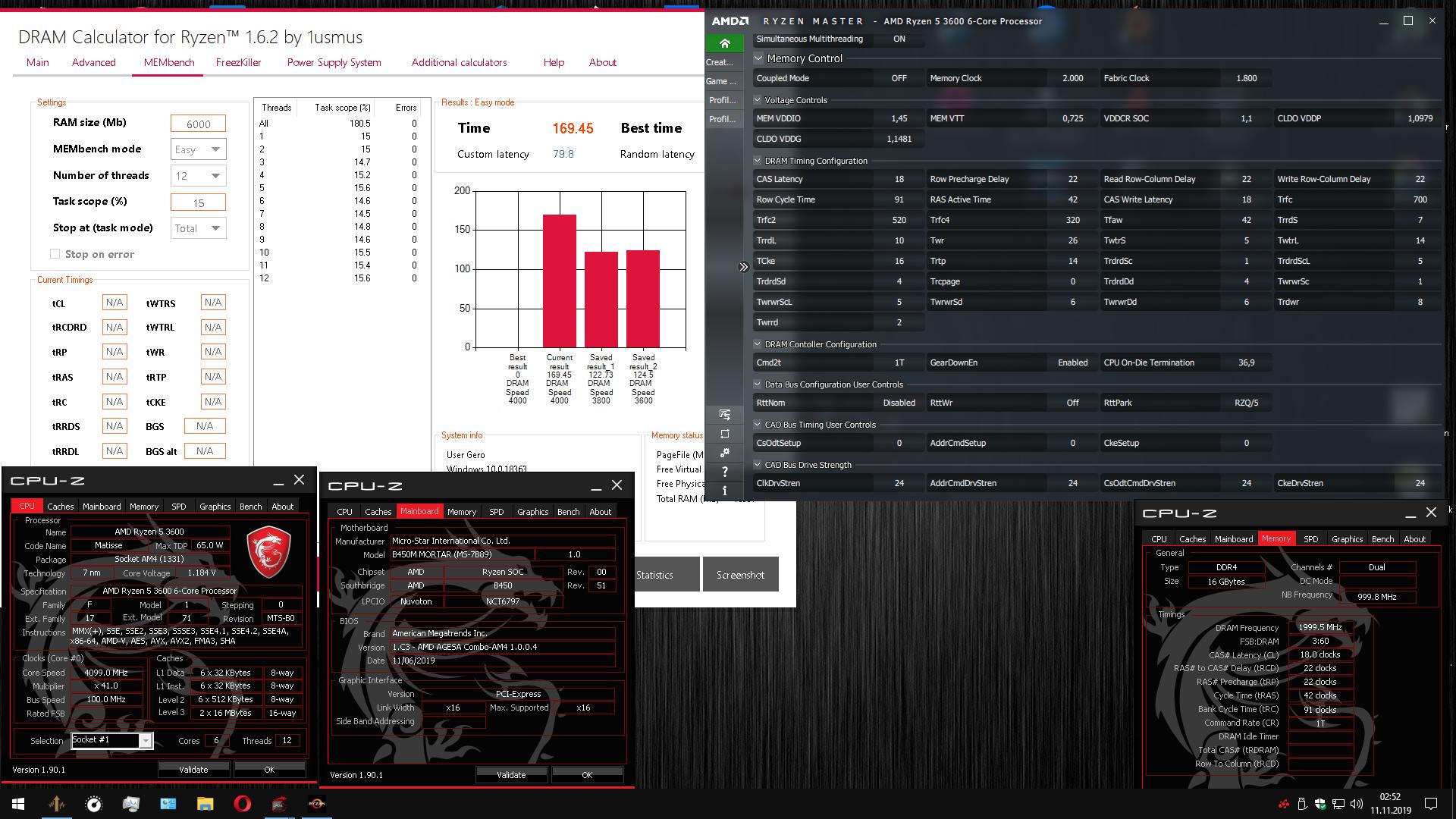The width and height of the screenshot is (1456, 819).
Task: Open Opera browser from taskbar
Action: click(x=243, y=804)
